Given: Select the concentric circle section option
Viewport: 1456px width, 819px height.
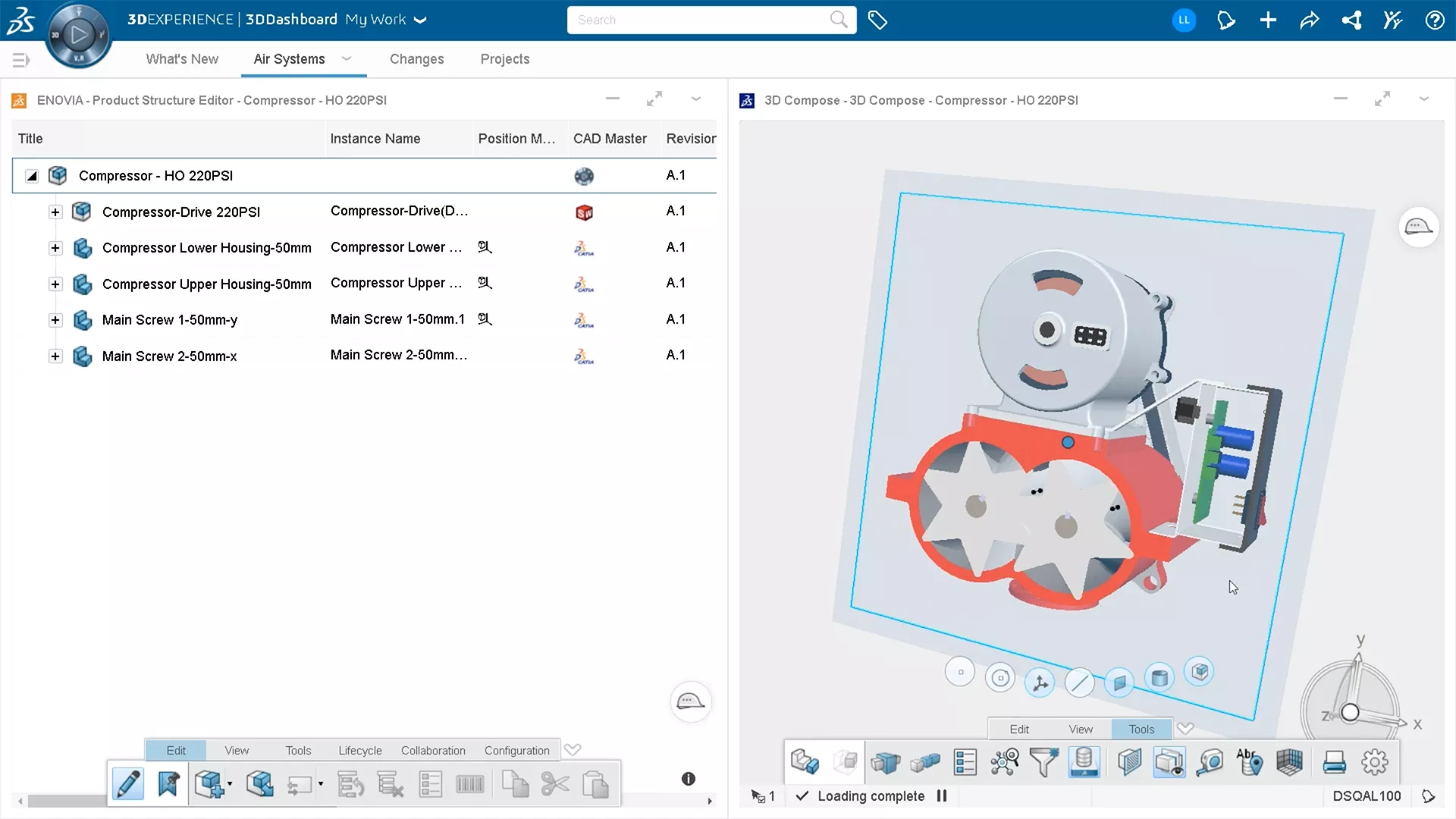Looking at the screenshot, I should click(1000, 678).
